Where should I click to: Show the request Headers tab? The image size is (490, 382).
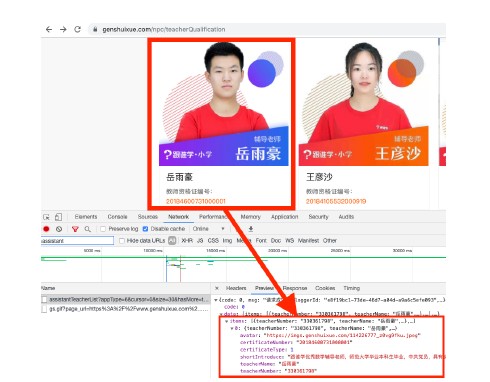[236, 288]
